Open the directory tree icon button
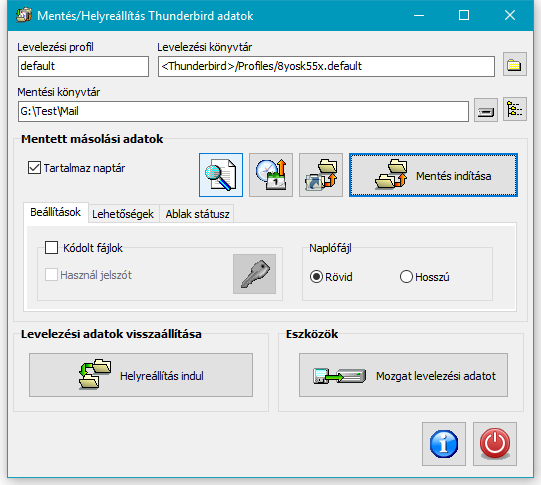Screen dimensions: 541x485 515,109
